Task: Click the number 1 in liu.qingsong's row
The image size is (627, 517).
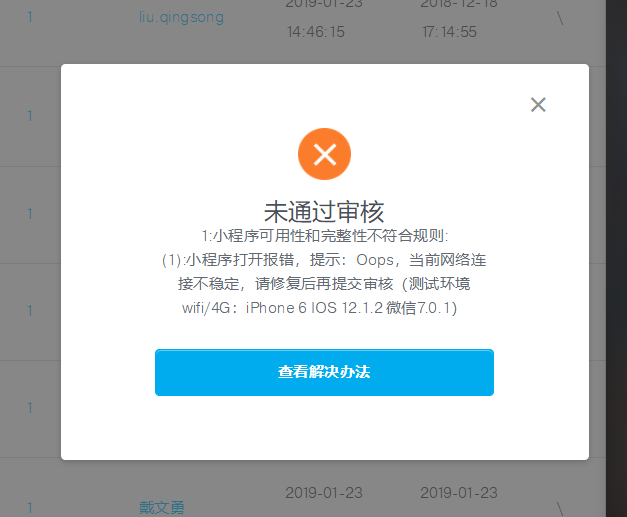Action: tap(30, 17)
